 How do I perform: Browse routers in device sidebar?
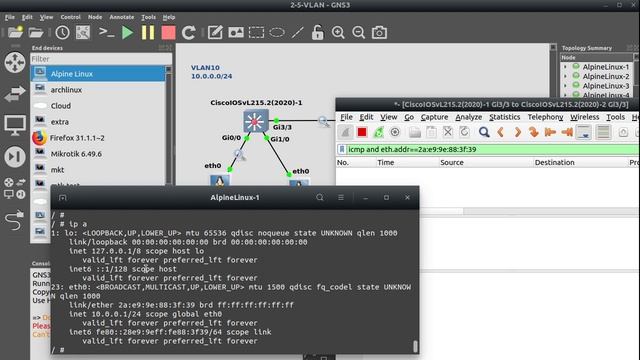(15, 62)
